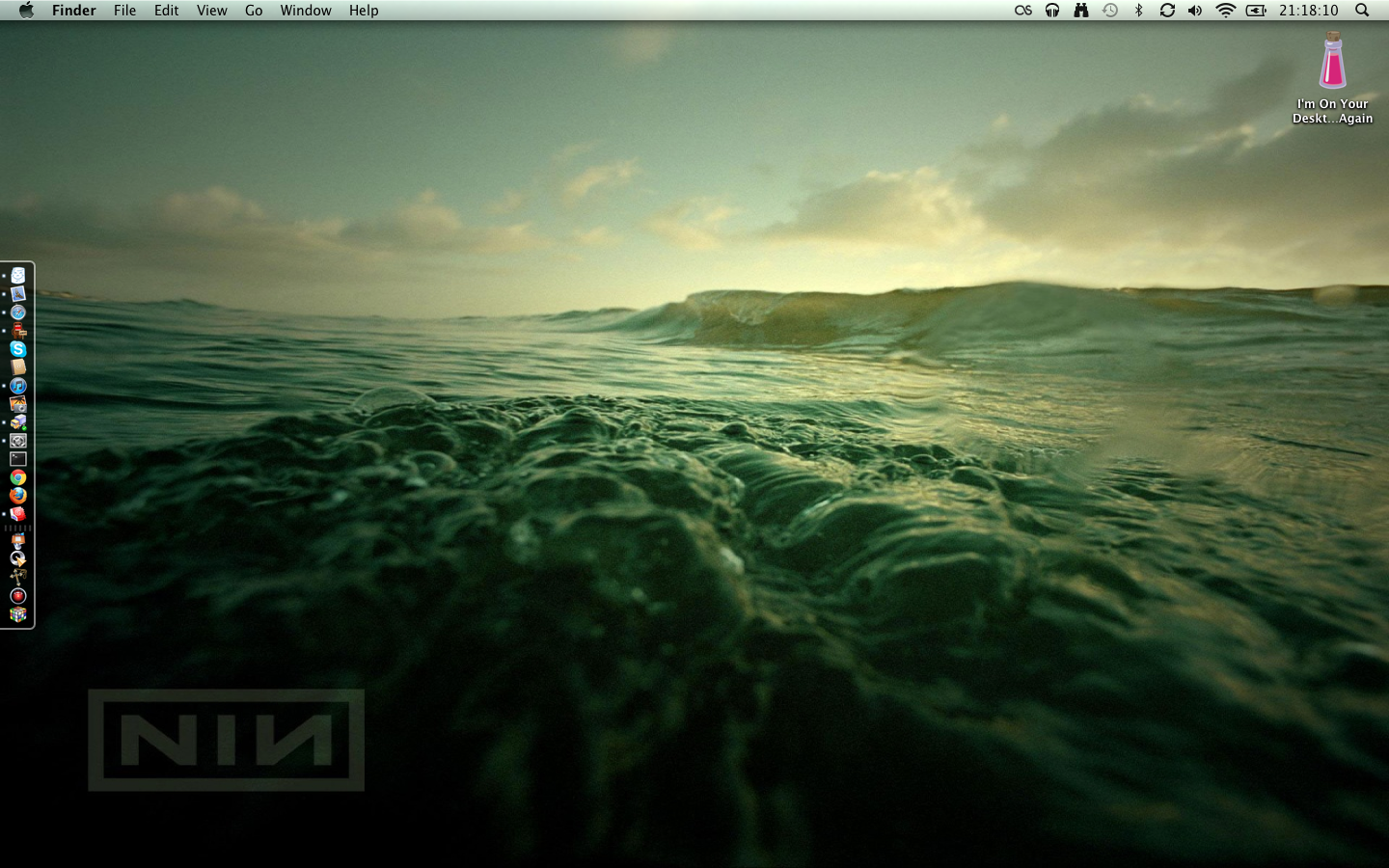Open the volume control in menu bar
Viewport: 1389px width, 868px height.
click(1195, 11)
